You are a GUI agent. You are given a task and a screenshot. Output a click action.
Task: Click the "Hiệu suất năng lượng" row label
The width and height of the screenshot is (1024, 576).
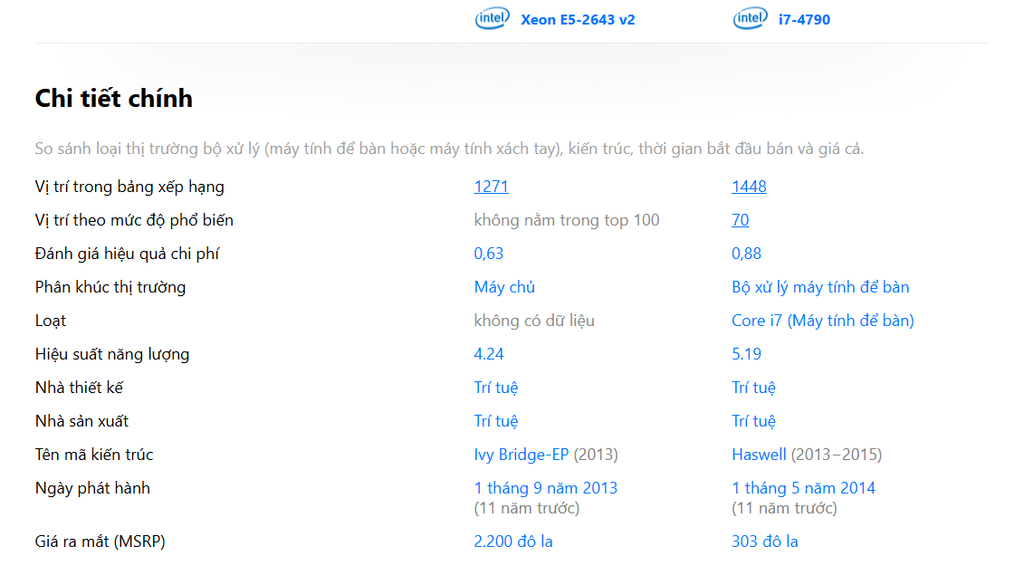tap(112, 354)
